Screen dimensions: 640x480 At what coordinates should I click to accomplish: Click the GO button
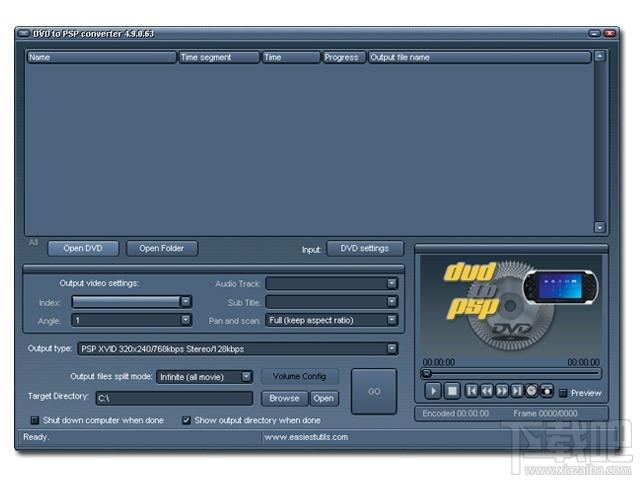(x=374, y=391)
